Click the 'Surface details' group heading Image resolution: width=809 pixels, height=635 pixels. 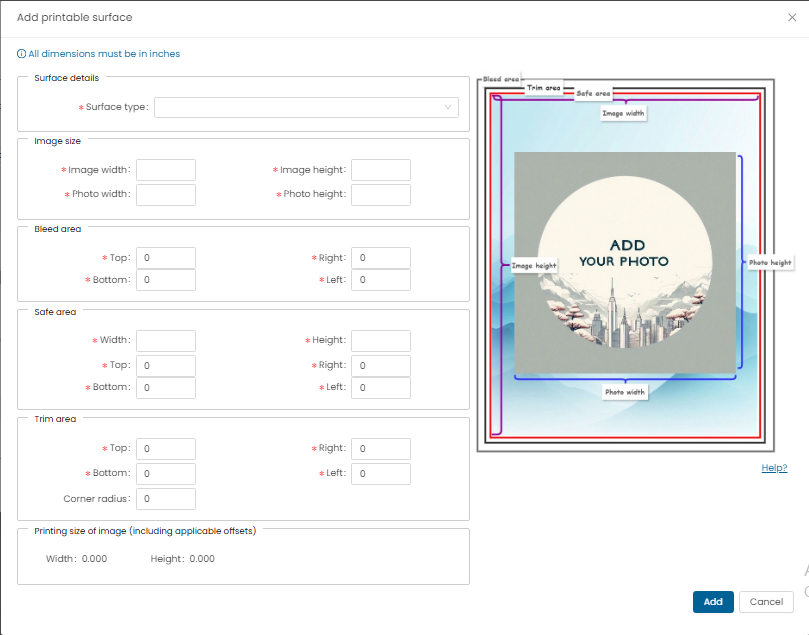click(67, 78)
